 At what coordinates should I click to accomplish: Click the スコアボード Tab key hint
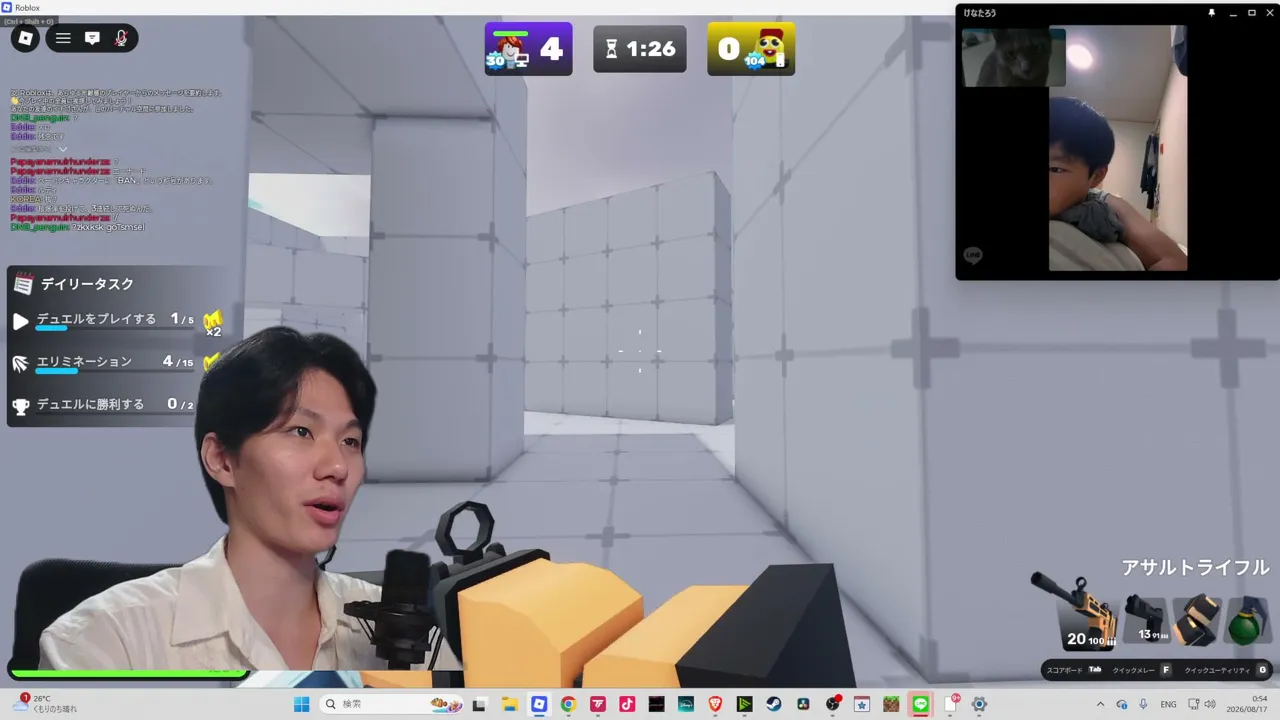point(1074,670)
